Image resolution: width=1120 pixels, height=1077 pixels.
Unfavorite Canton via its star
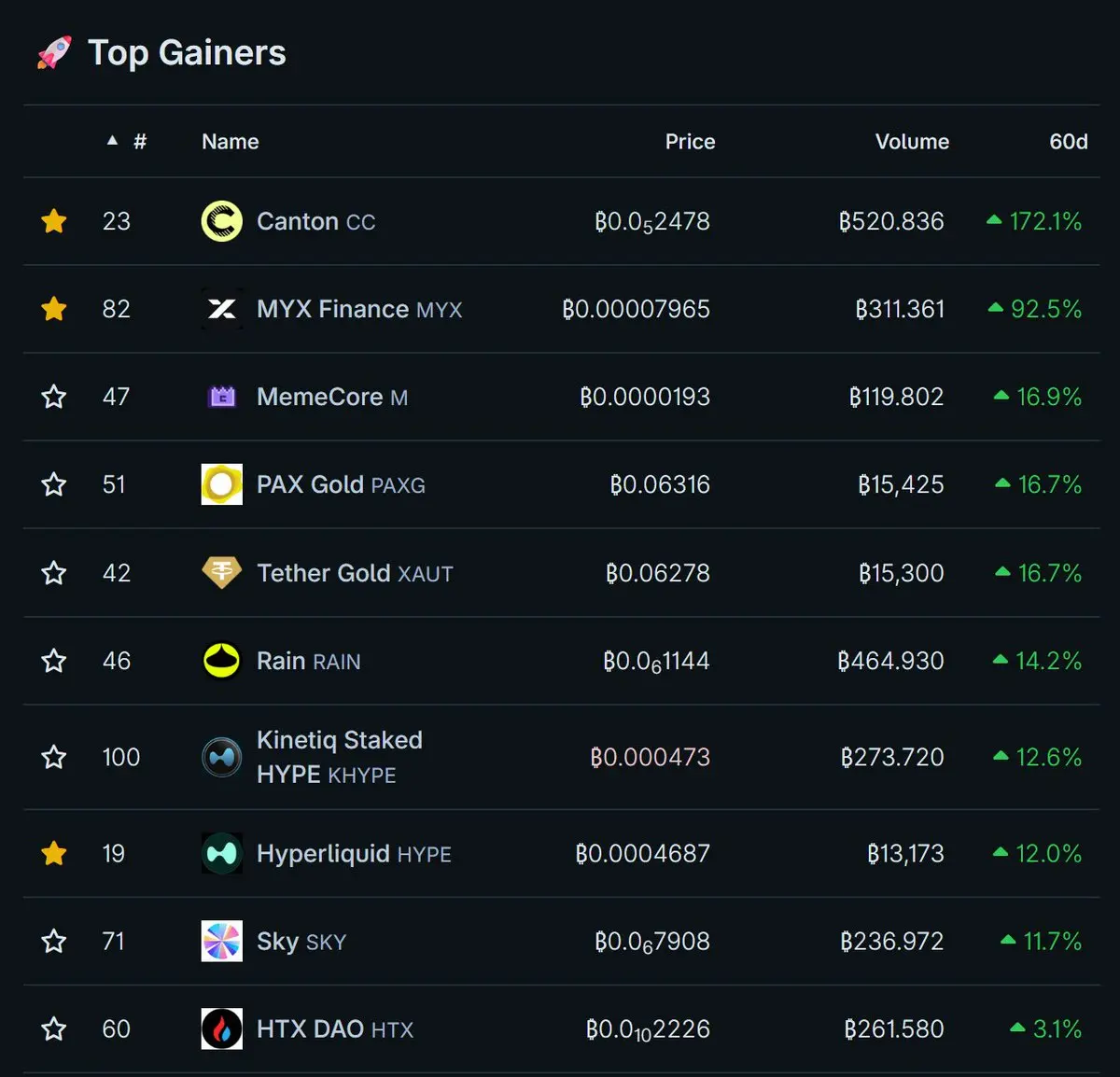[x=54, y=221]
